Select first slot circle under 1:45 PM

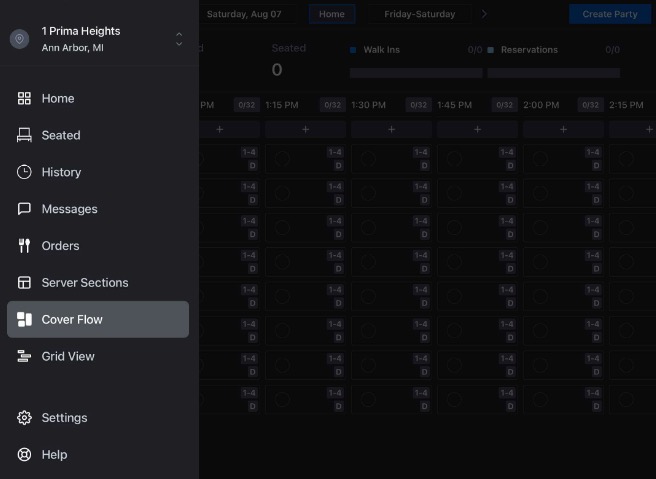click(454, 159)
